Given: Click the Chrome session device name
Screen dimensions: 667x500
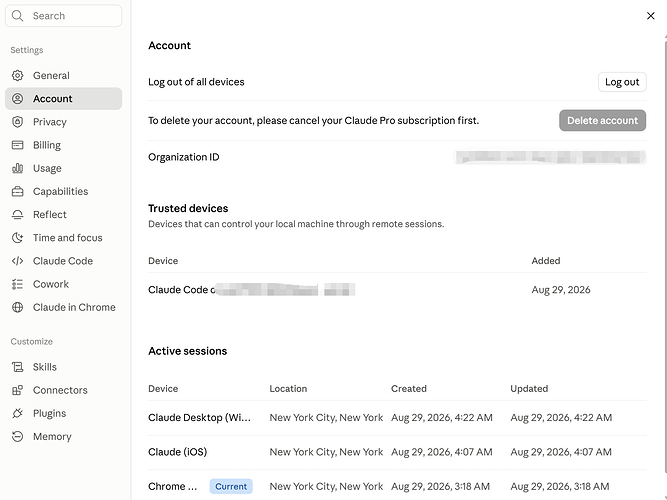Looking at the screenshot, I should (x=172, y=486).
